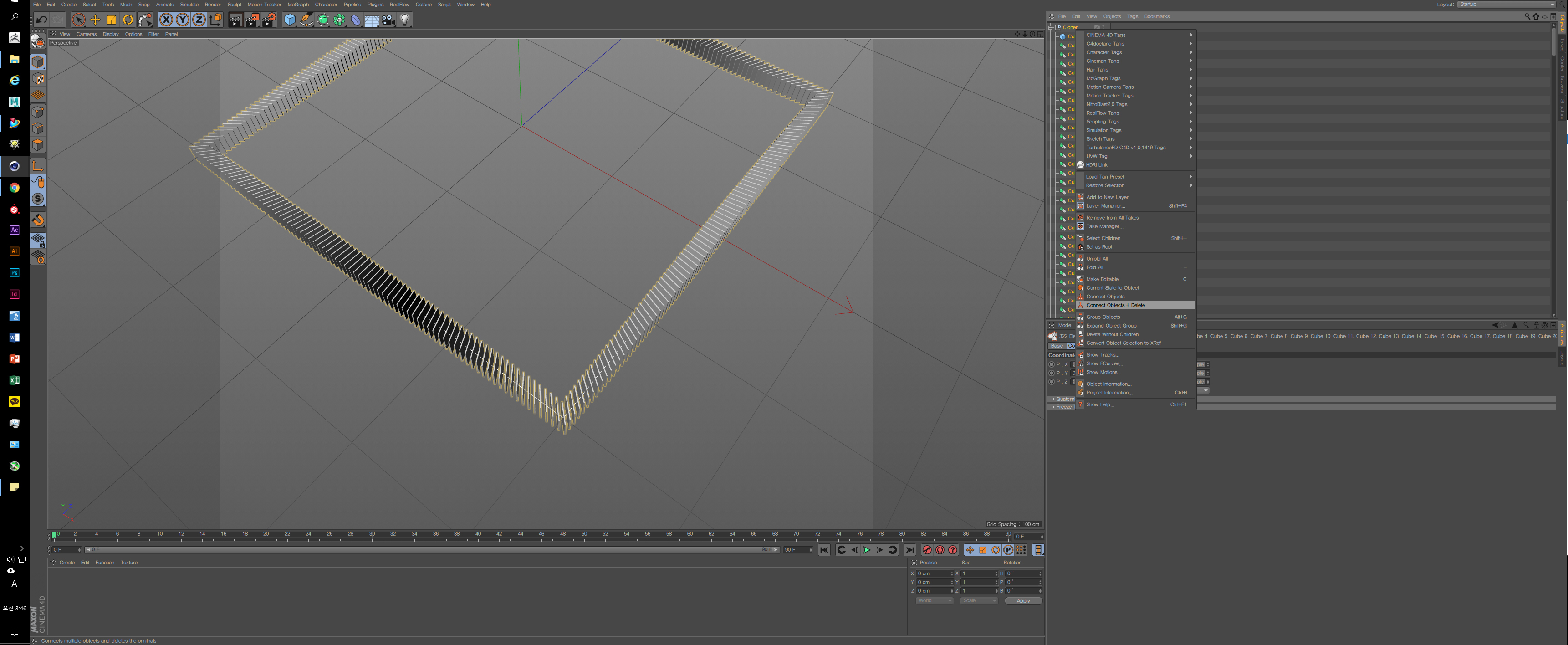1568x645 pixels.
Task: Choose Group Objects menu entry
Action: pyautogui.click(x=1135, y=317)
